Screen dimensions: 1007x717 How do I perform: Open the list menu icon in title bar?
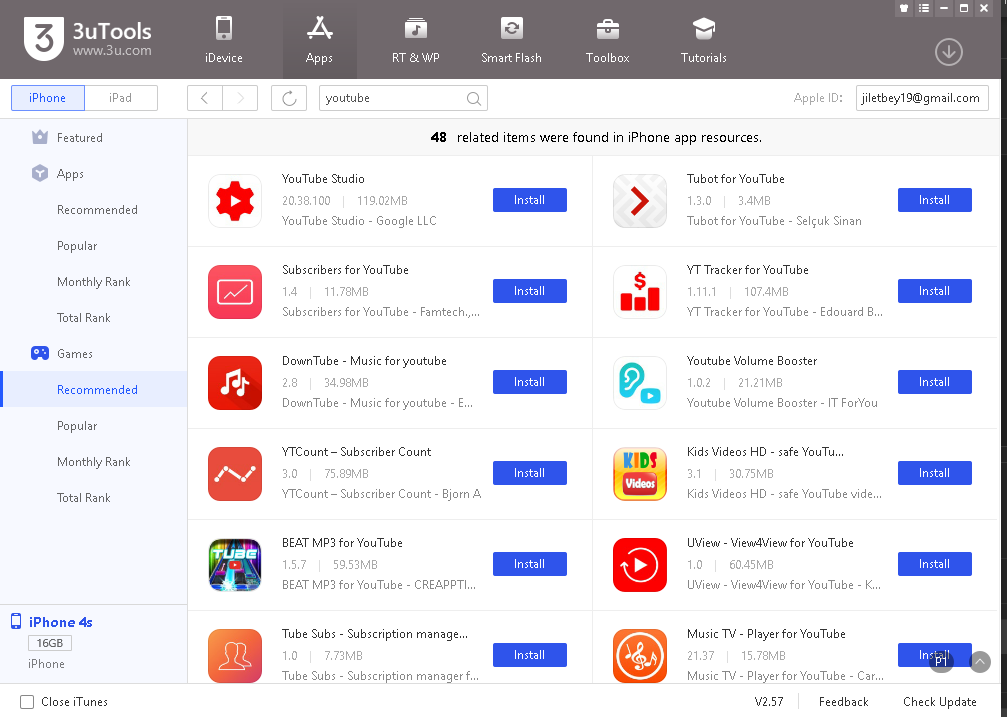click(x=924, y=8)
